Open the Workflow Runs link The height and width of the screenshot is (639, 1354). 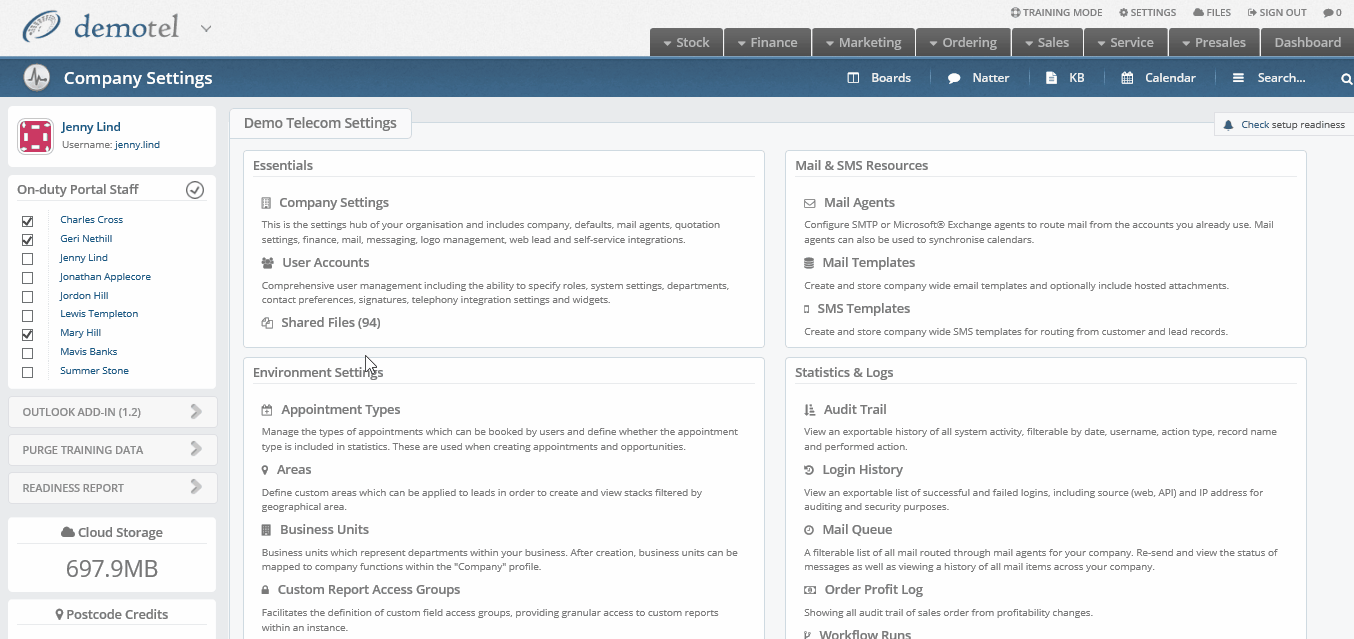click(x=865, y=634)
